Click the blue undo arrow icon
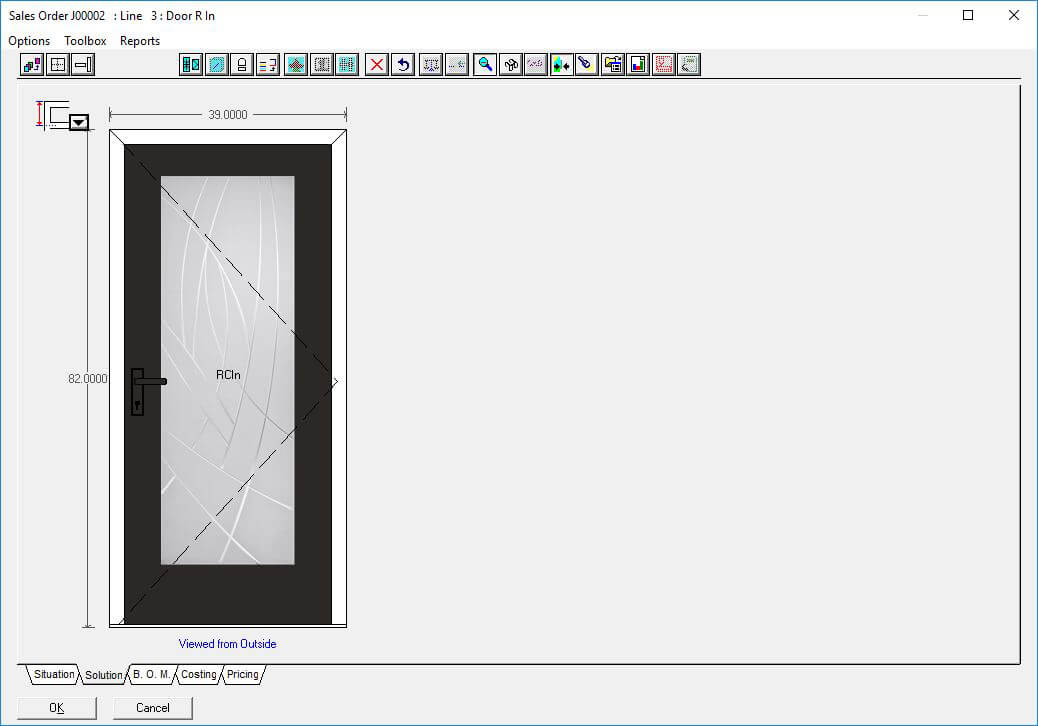This screenshot has height=726, width=1038. point(403,65)
